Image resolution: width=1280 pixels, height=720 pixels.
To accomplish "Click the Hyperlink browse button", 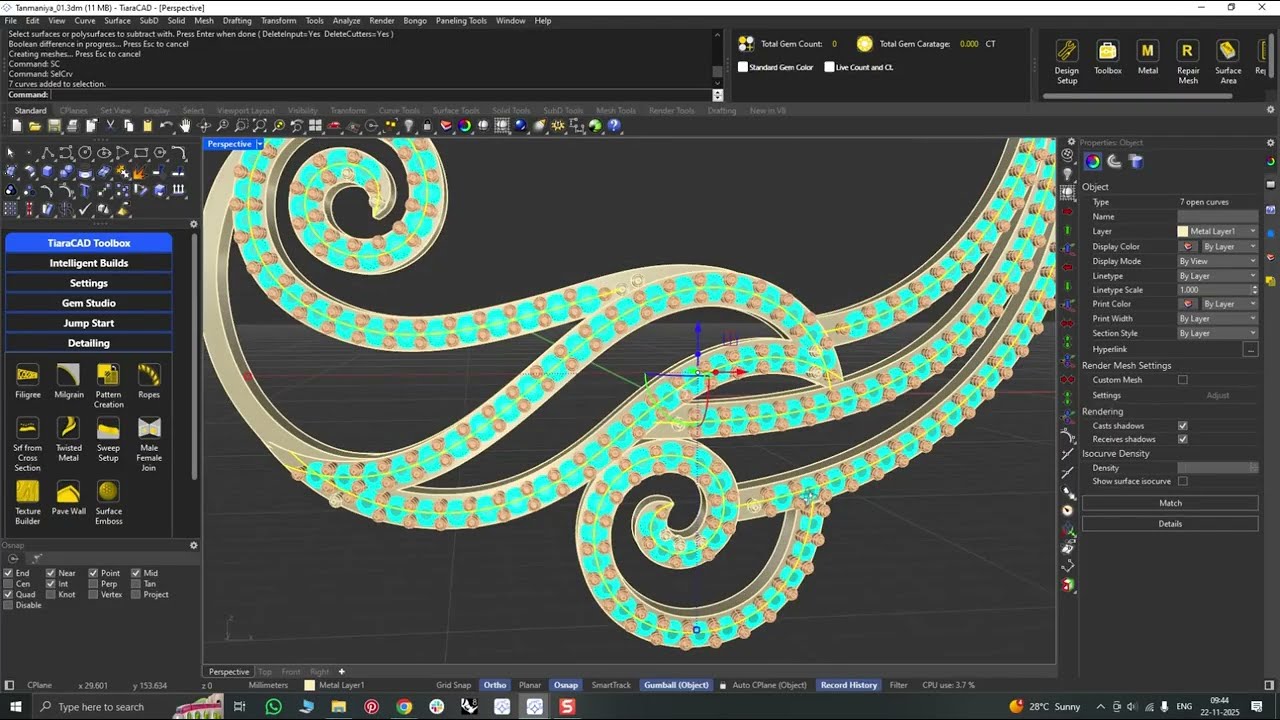I will click(1250, 349).
